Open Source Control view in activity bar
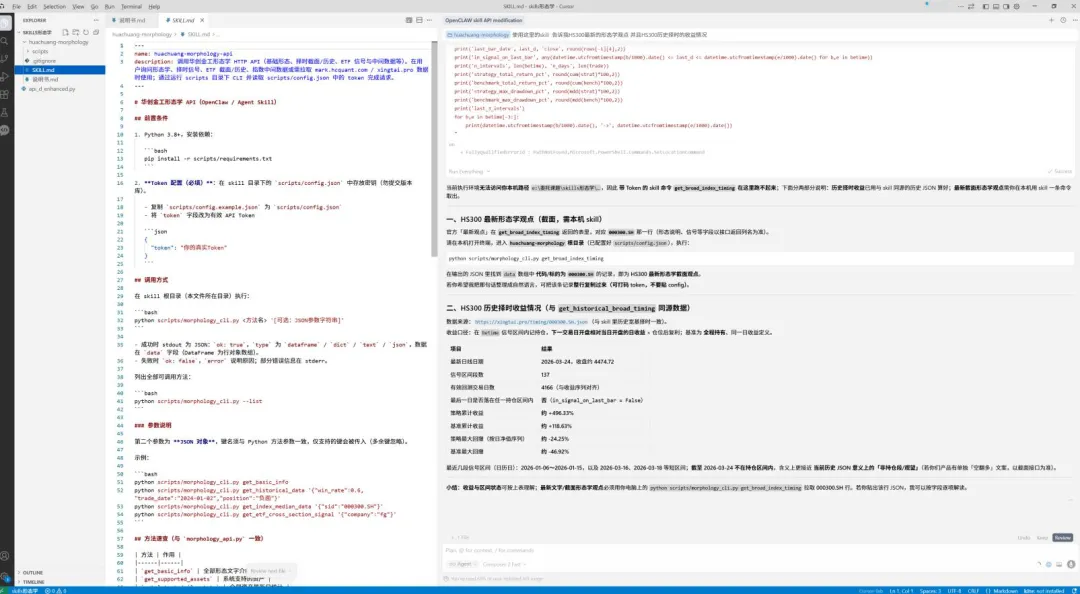Viewport: 1080px width, 594px height. coord(5,59)
